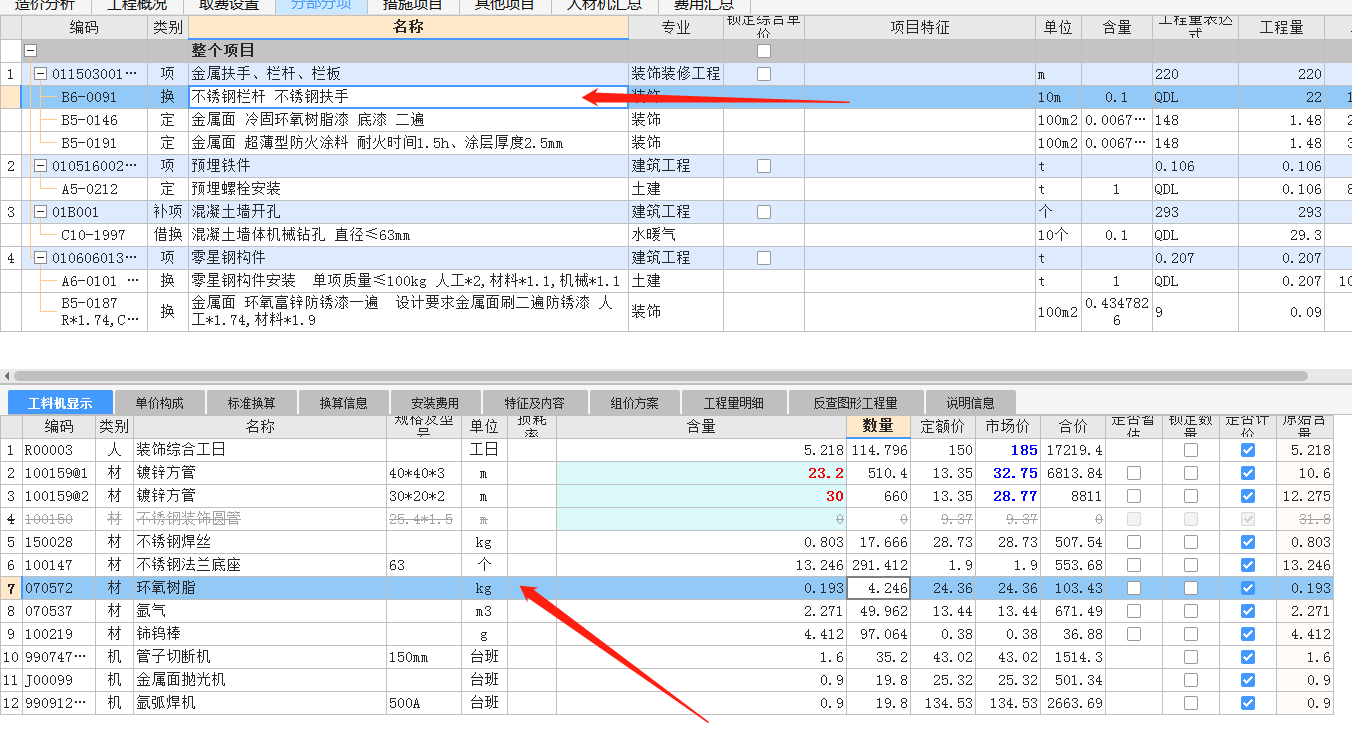Viewport: 1352px width, 731px height.
Task: Switch to the 其他项目 top tab
Action: (x=505, y=5)
